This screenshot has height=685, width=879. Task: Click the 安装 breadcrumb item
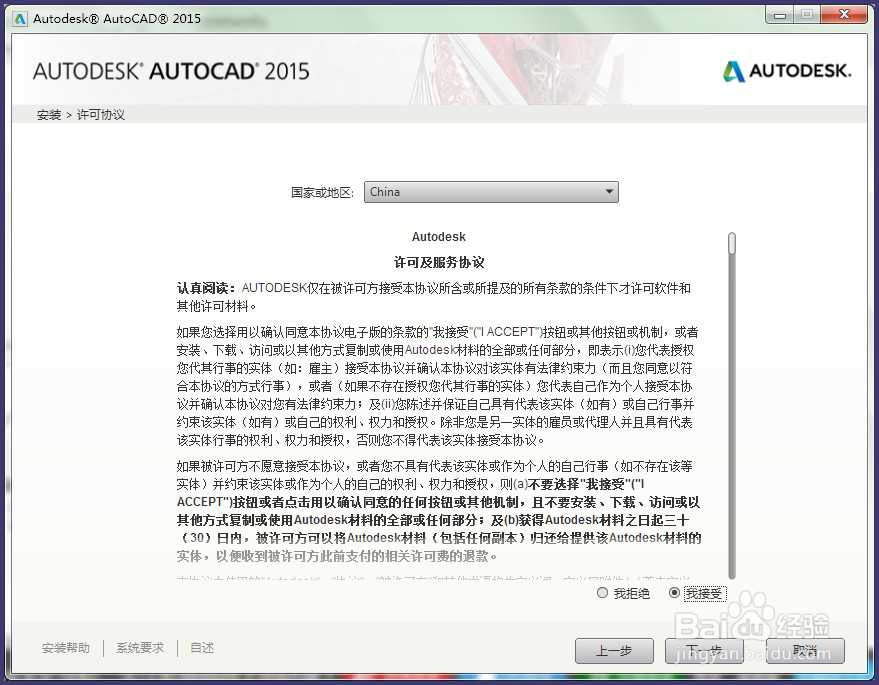48,115
